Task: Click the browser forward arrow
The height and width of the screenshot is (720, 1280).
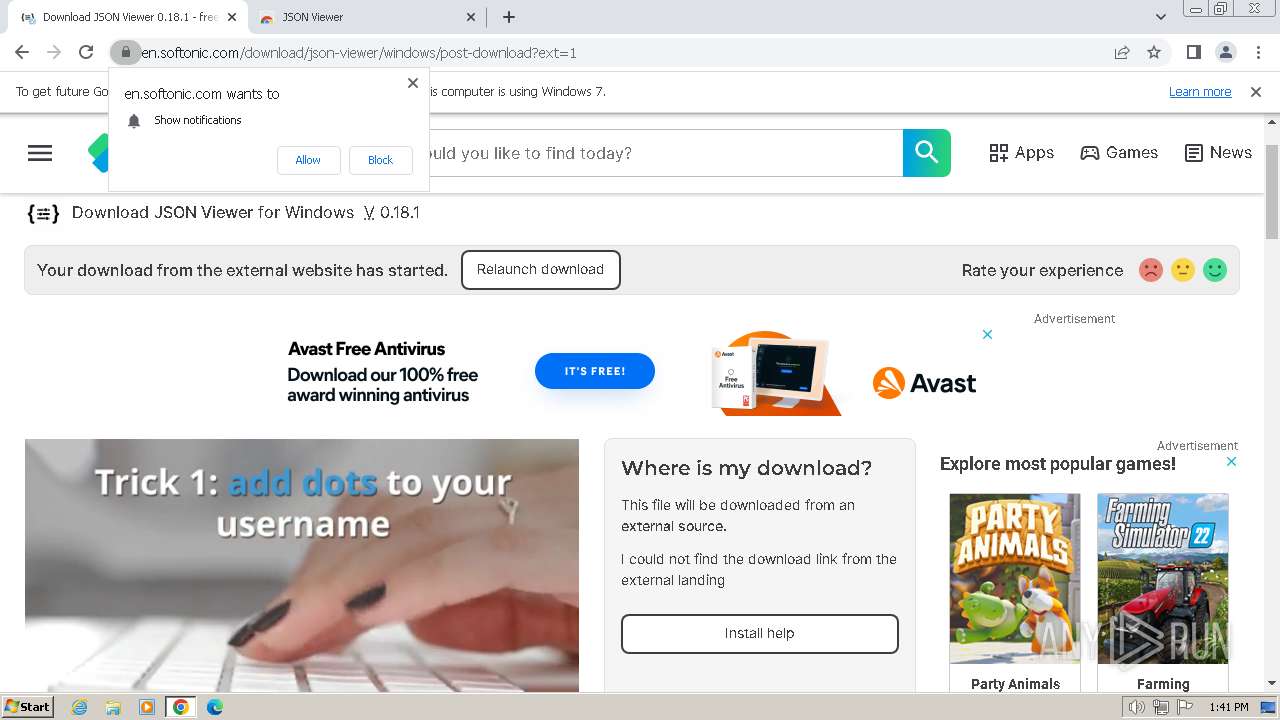Action: click(54, 52)
